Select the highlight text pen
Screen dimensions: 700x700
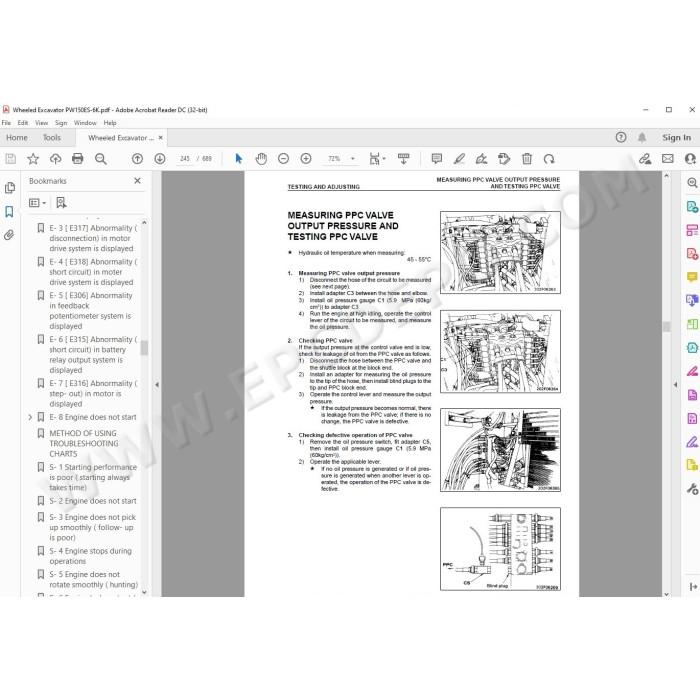coord(459,158)
